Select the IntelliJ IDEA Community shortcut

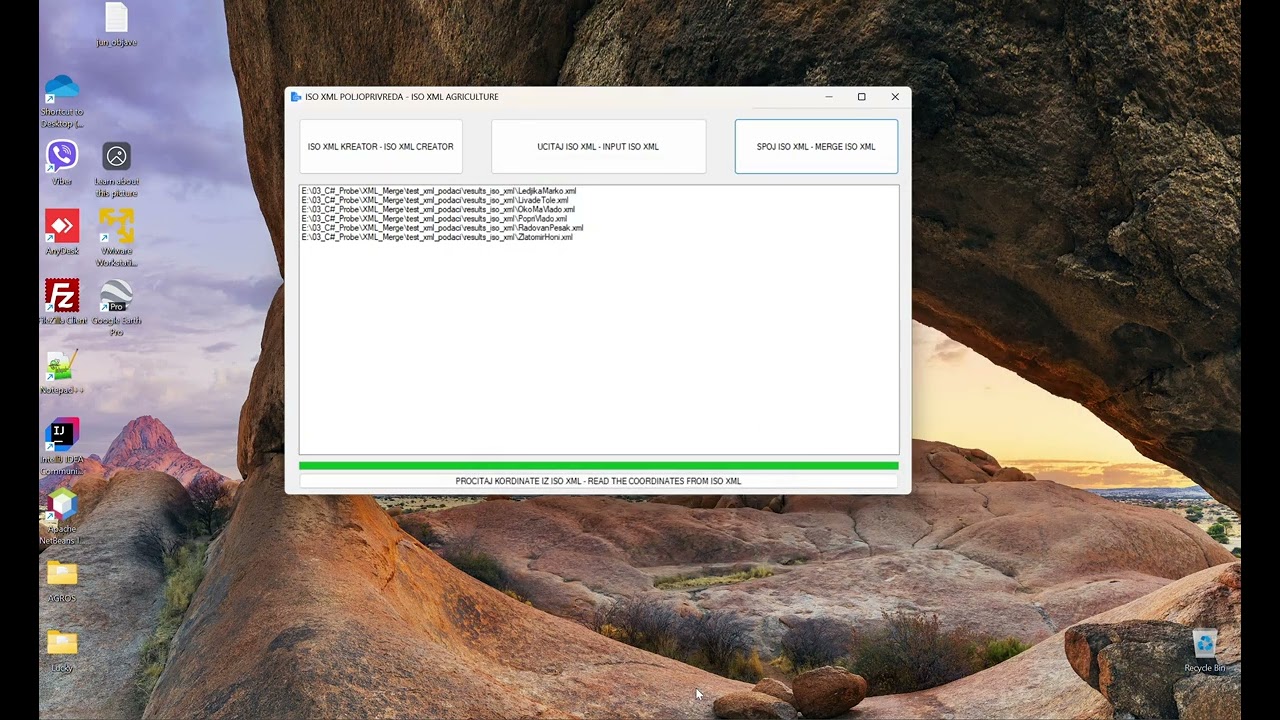[x=62, y=448]
